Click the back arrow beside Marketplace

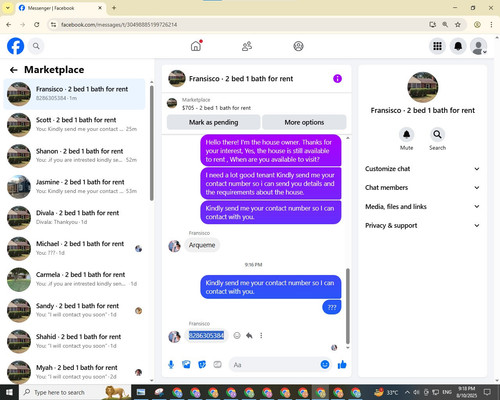13,70
